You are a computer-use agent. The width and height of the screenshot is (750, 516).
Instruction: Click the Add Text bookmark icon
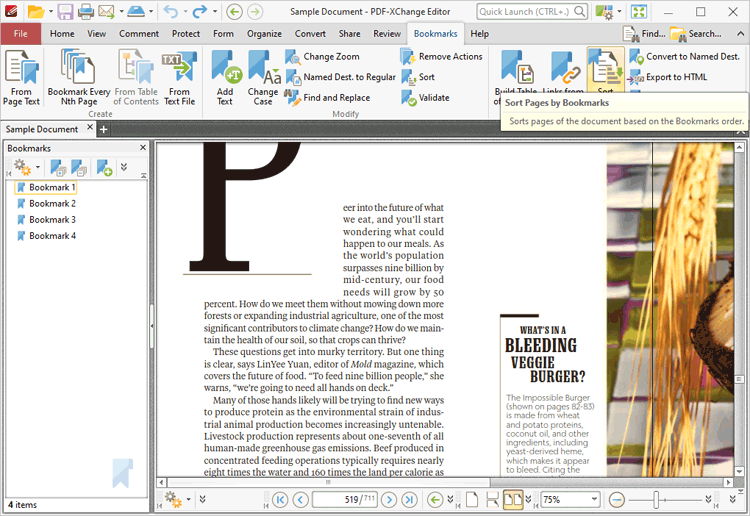coord(224,77)
